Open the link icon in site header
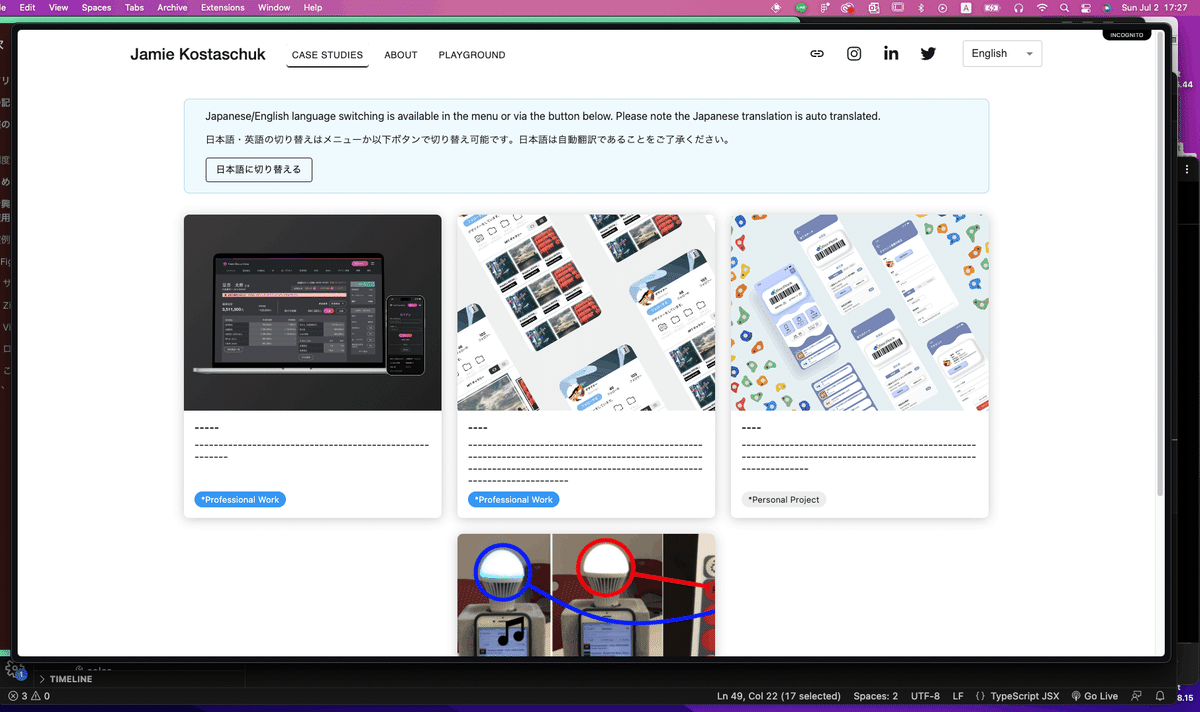 click(817, 54)
